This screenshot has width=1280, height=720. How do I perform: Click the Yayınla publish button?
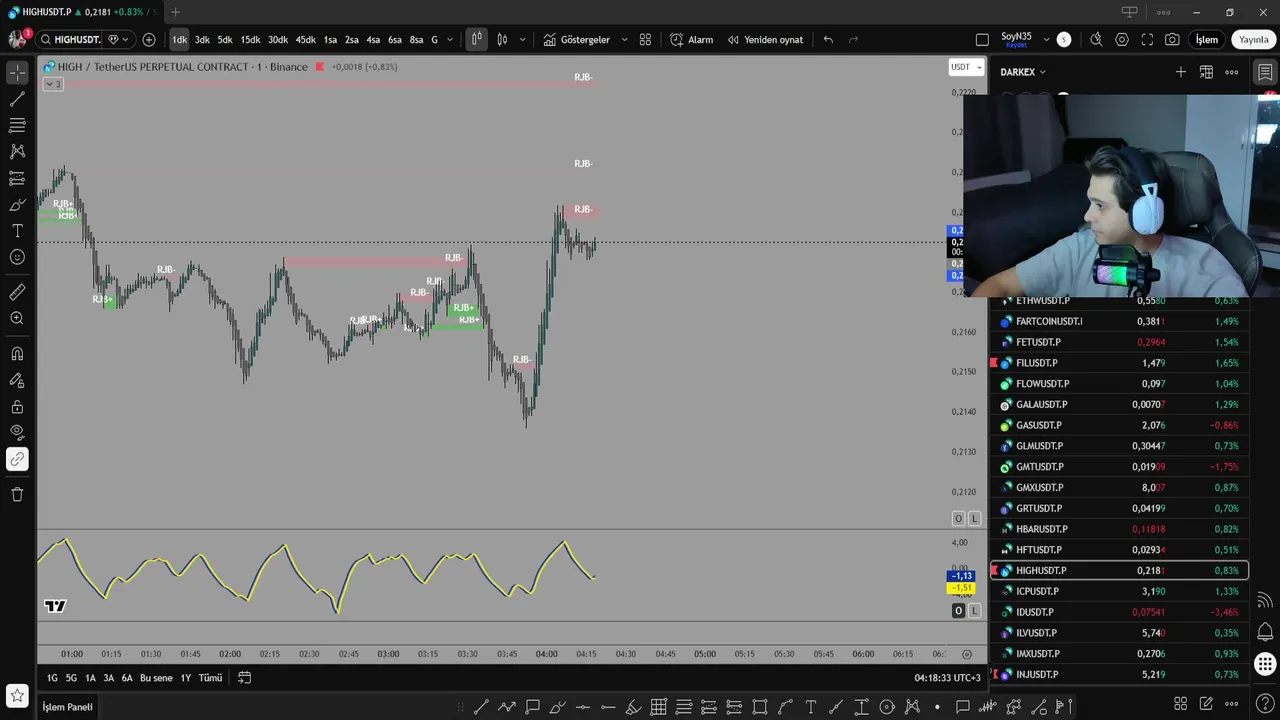[1253, 40]
